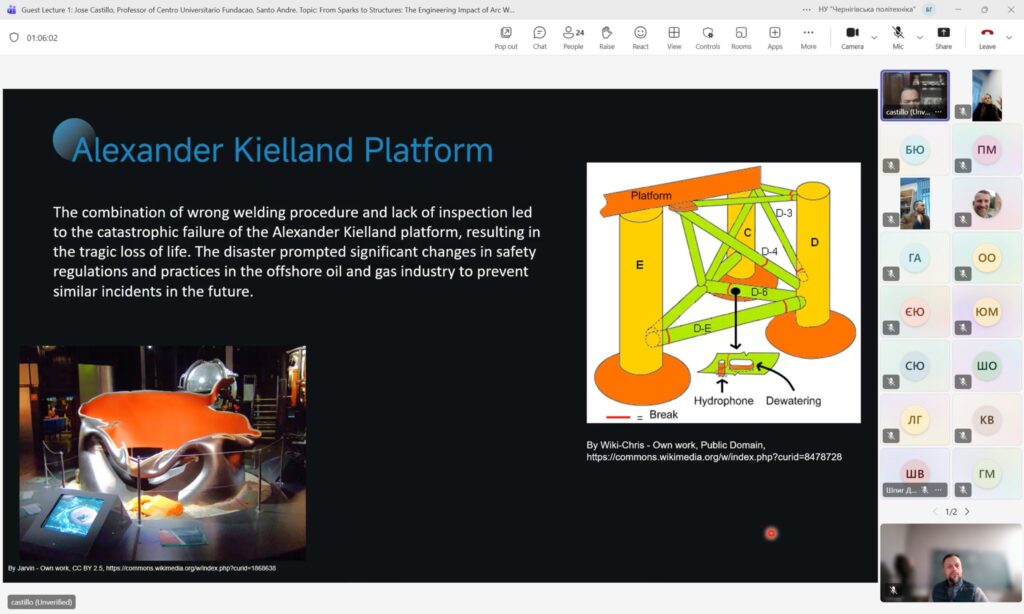Open the Apps panel
1024x614 pixels.
775,37
